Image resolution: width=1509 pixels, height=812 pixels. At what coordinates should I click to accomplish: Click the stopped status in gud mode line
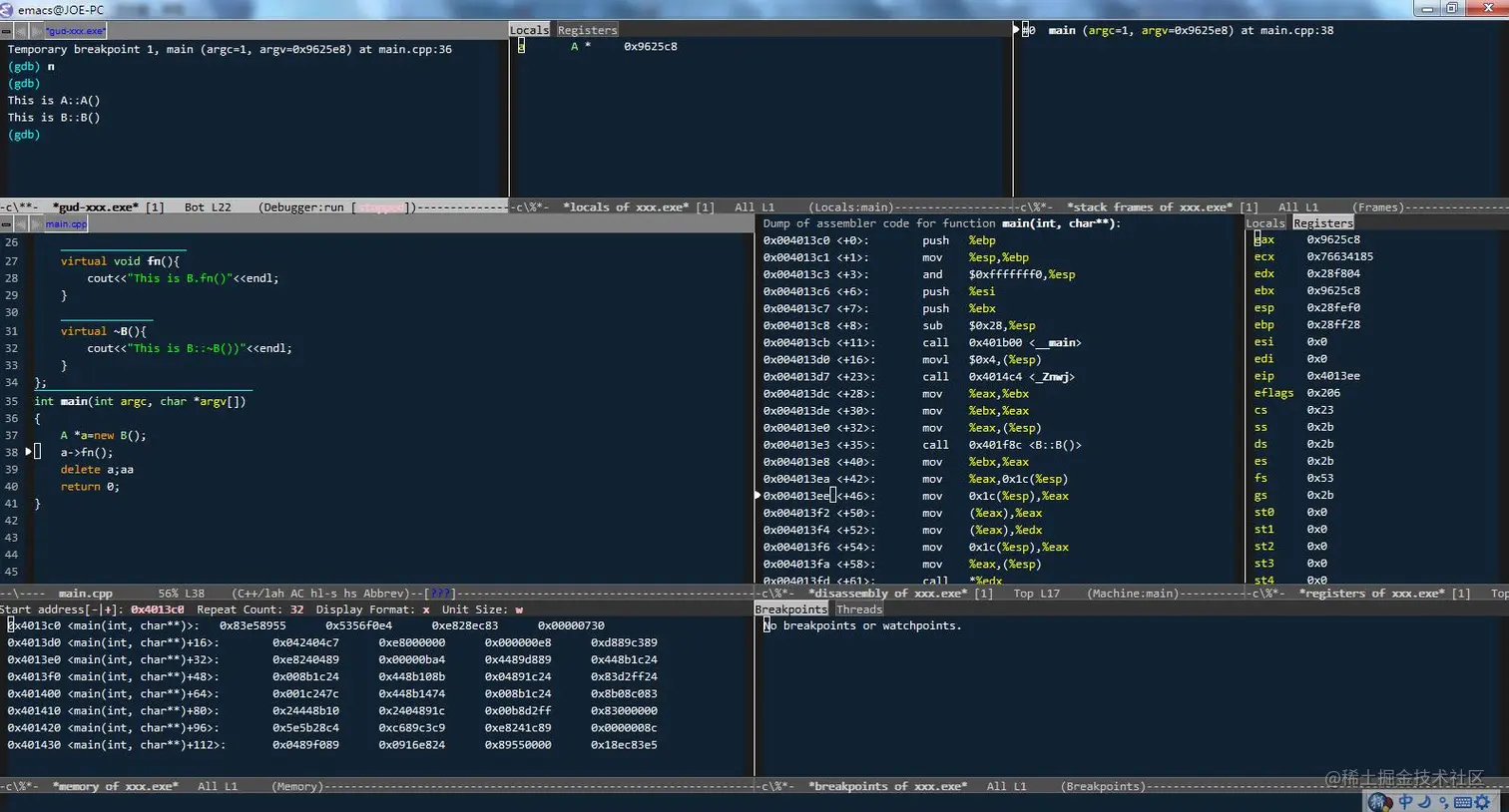[381, 207]
